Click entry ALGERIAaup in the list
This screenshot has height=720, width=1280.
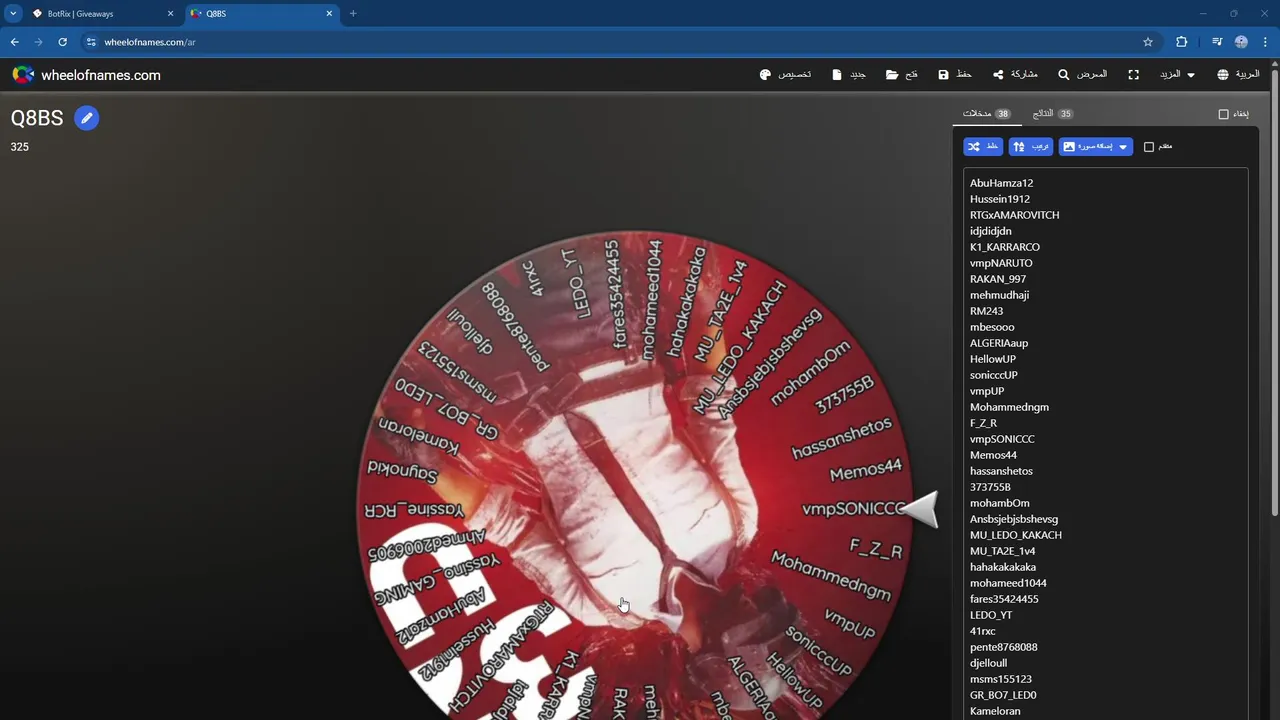(999, 343)
